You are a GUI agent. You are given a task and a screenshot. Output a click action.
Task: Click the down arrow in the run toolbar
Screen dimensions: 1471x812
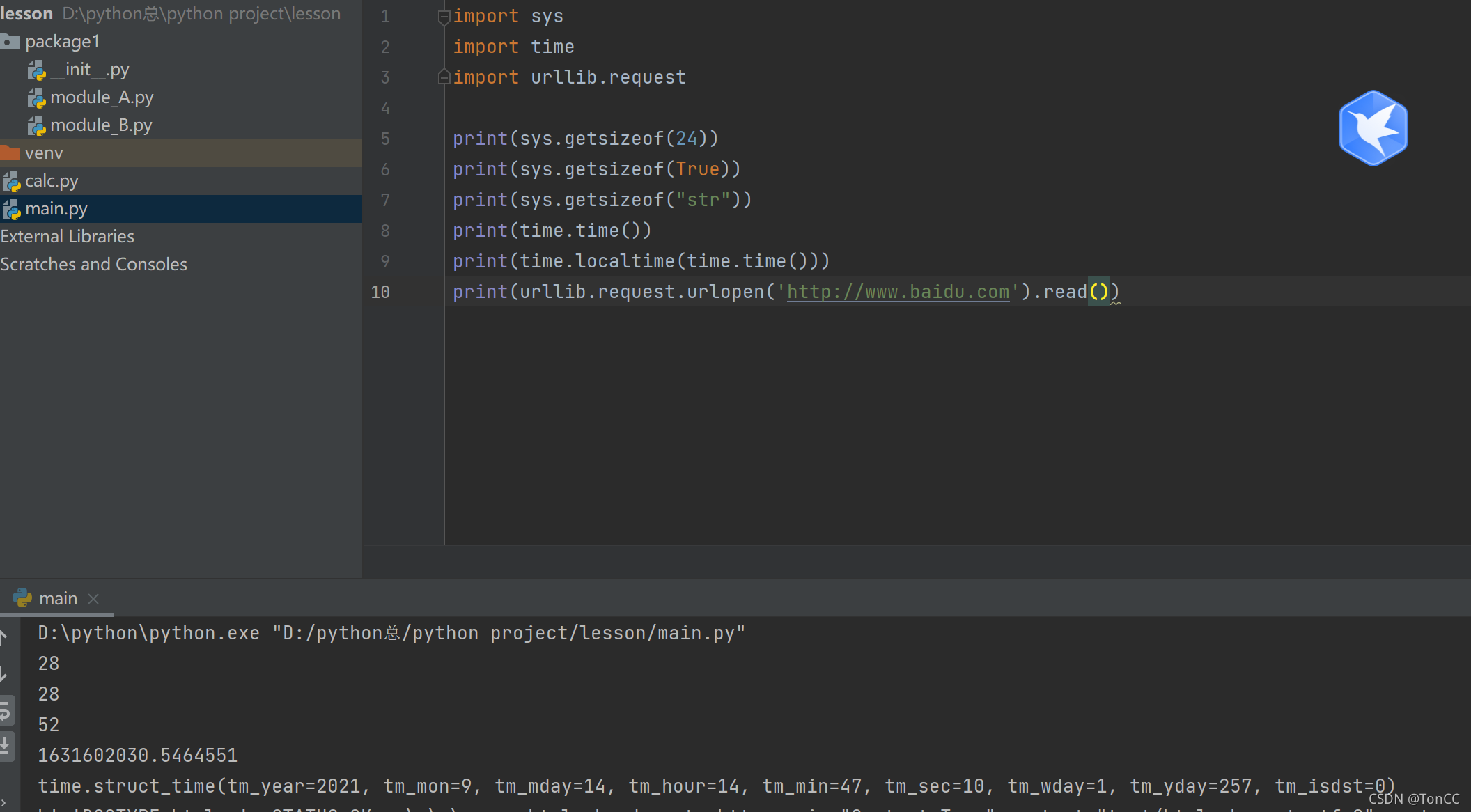pos(4,673)
